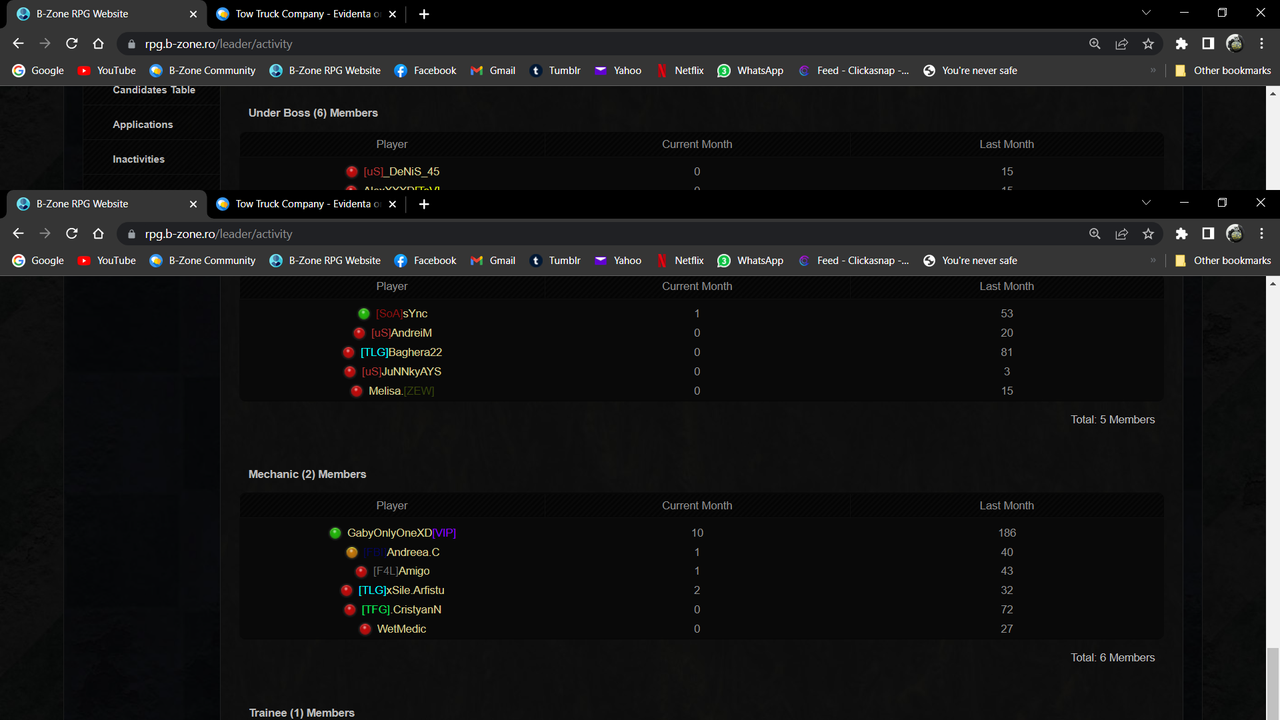The width and height of the screenshot is (1280, 720).
Task: Bookmark this page with the front window's star
Action: tap(1148, 234)
